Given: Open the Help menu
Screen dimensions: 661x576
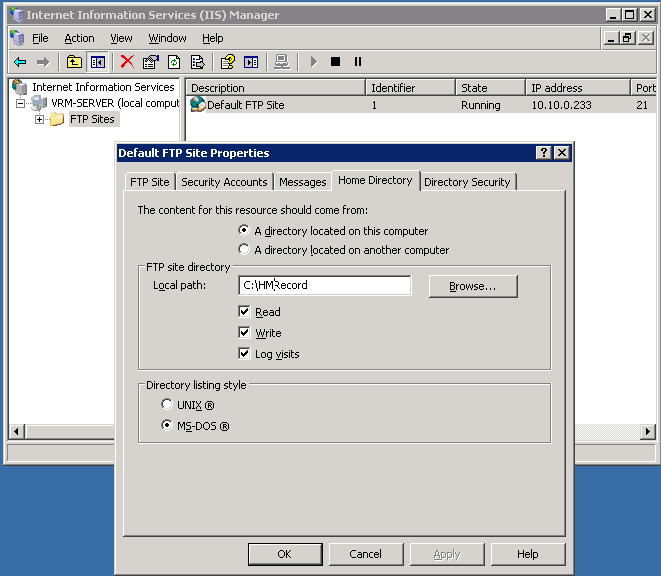Looking at the screenshot, I should click(212, 38).
